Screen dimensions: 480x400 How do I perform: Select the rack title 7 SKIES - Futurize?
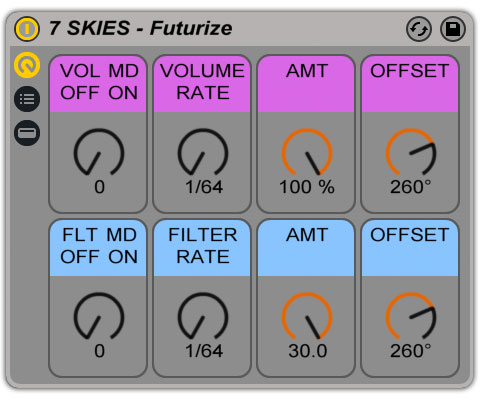point(140,28)
